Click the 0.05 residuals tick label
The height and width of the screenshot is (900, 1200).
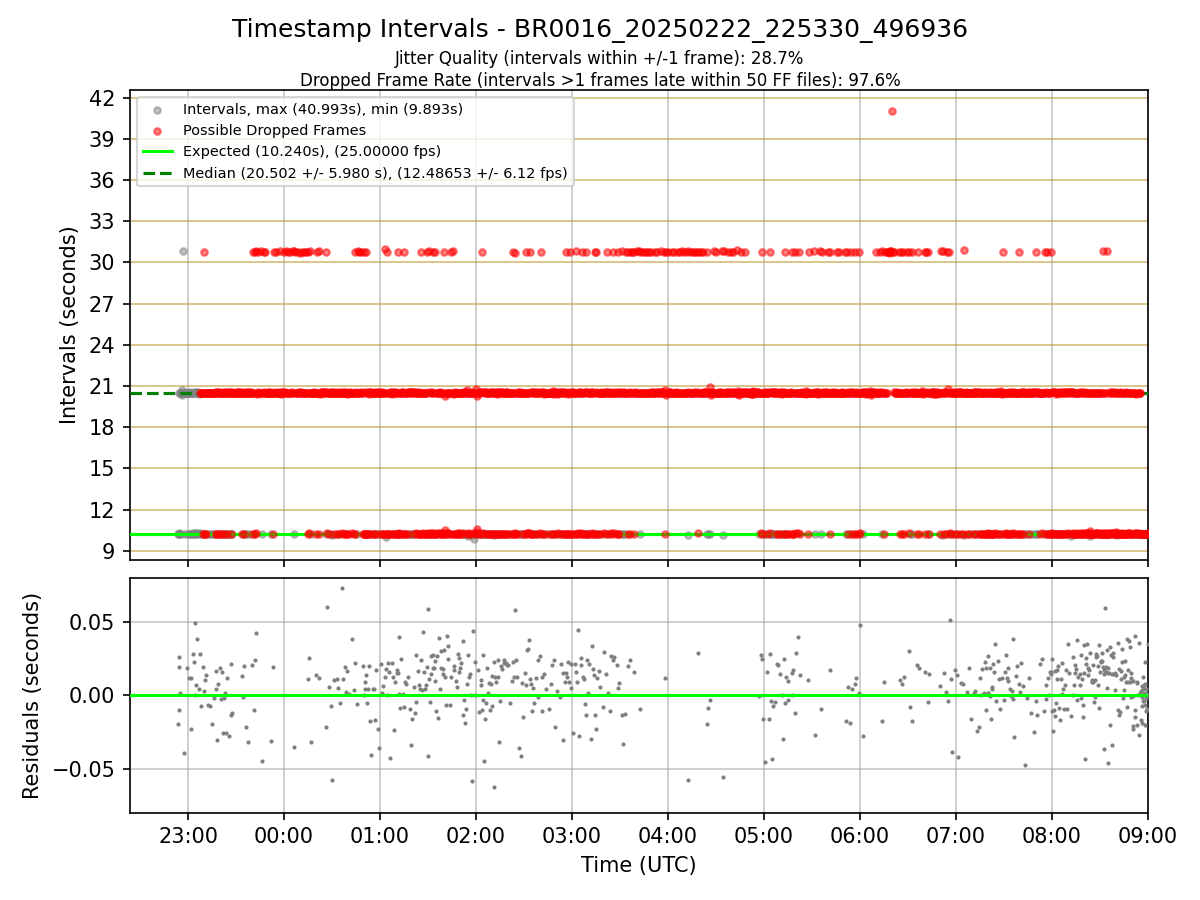(93, 622)
